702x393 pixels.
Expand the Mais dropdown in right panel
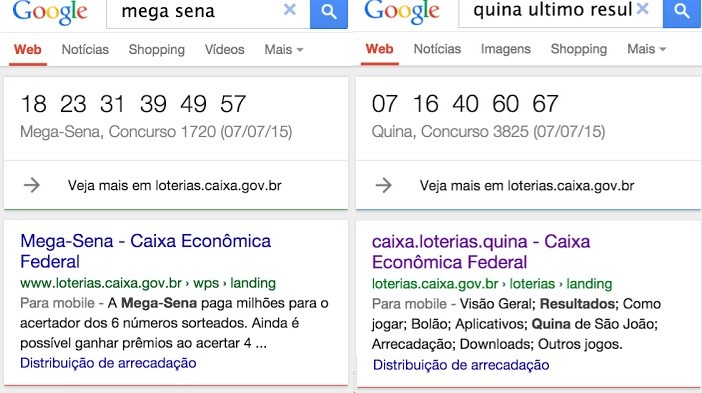646,49
